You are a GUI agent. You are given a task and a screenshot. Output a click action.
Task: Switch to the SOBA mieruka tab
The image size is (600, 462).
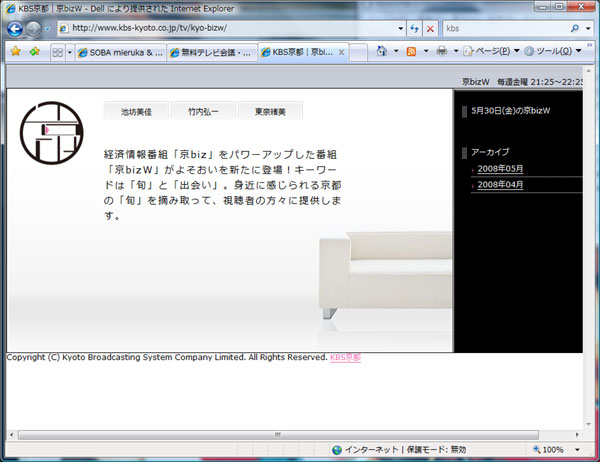[x=120, y=53]
